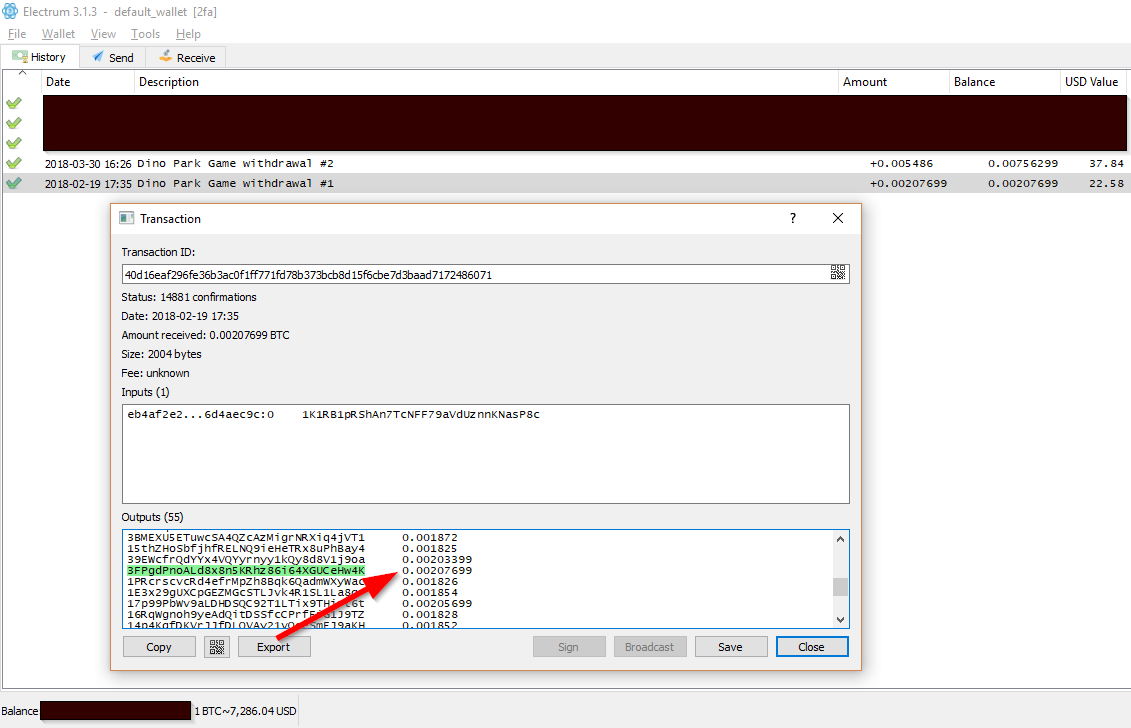This screenshot has height=728, width=1131.
Task: Click the Size: 2004 bytes text
Action: (162, 354)
